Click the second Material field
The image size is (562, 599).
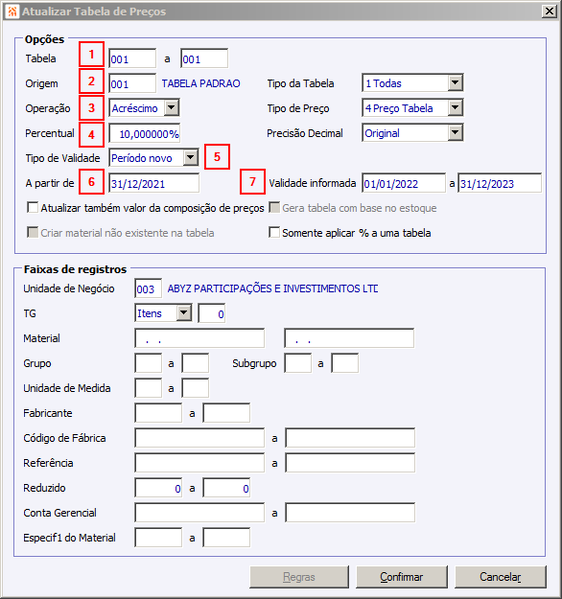pyautogui.click(x=349, y=338)
